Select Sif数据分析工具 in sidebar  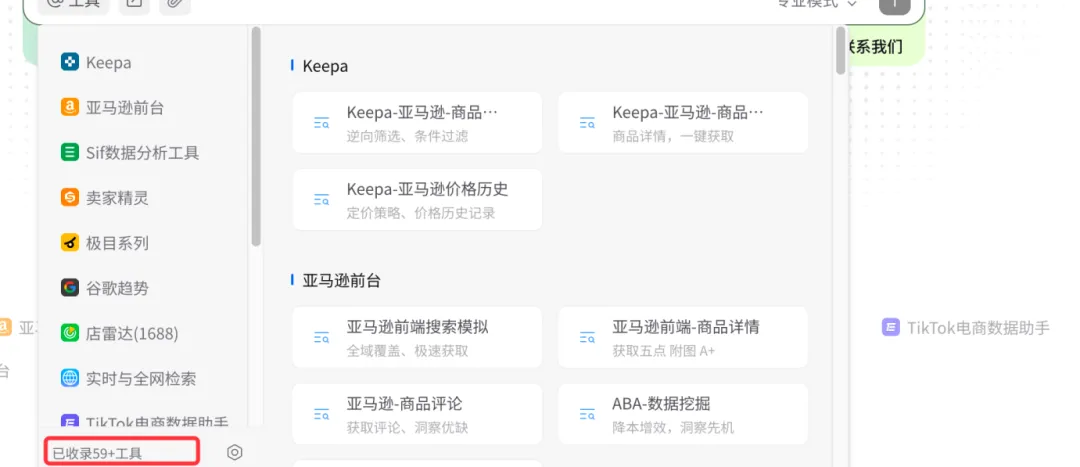click(x=142, y=153)
